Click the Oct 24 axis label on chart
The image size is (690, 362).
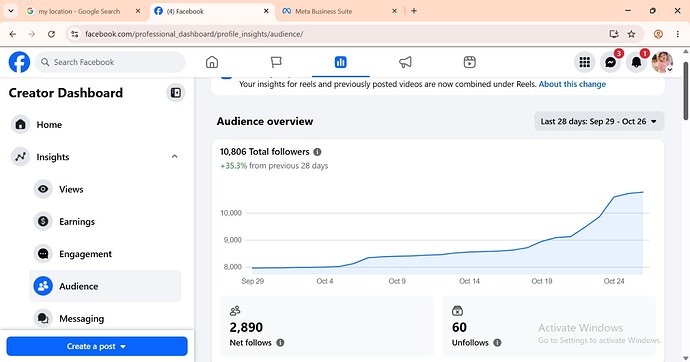coord(614,281)
